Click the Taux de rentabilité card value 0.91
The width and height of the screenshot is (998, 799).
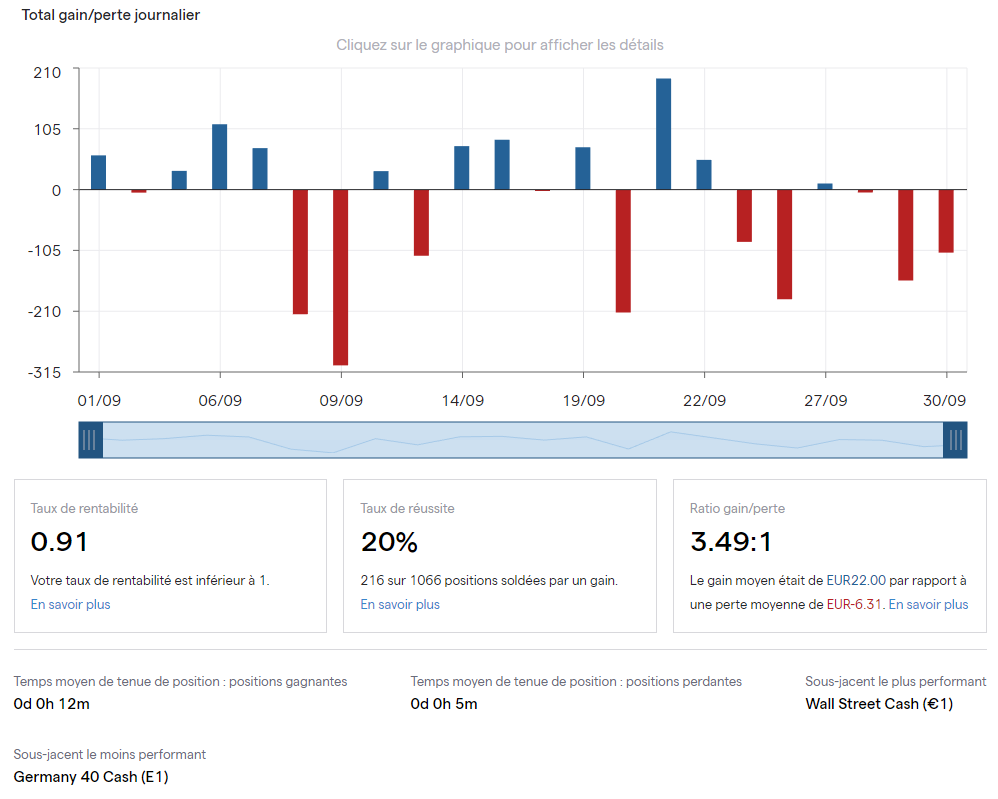(60, 542)
